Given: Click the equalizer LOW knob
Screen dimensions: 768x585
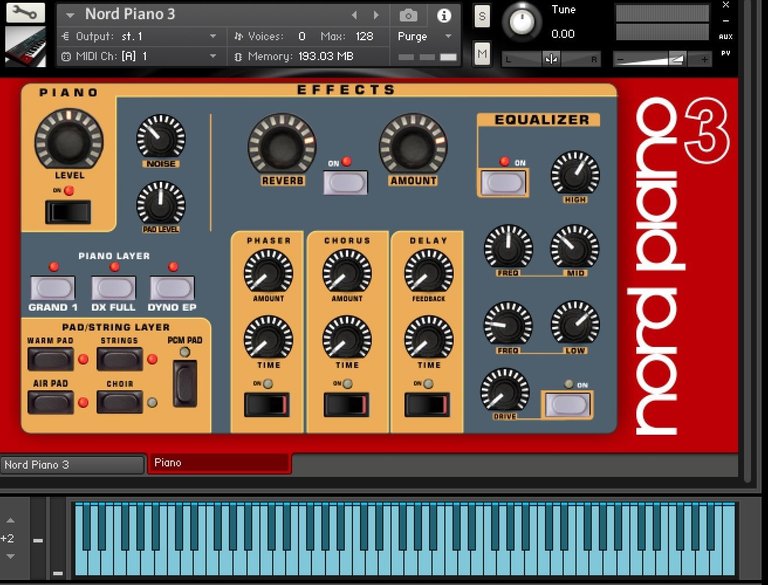Looking at the screenshot, I should coord(575,324).
